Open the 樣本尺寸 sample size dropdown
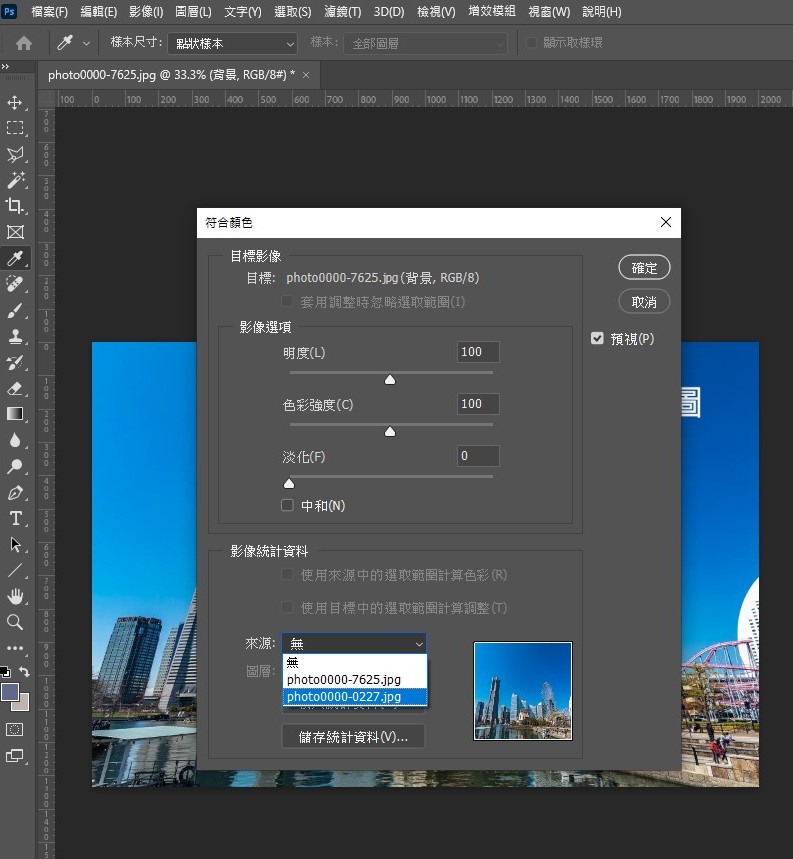Viewport: 793px width, 859px height. pyautogui.click(x=234, y=43)
